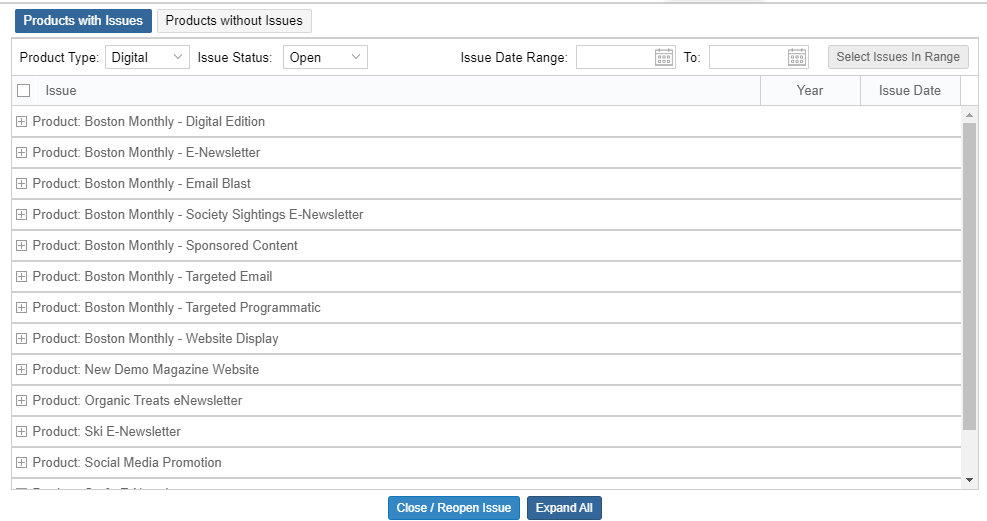Expand Boston Monthly - Sponsored Content product
The image size is (987, 521).
point(21,245)
